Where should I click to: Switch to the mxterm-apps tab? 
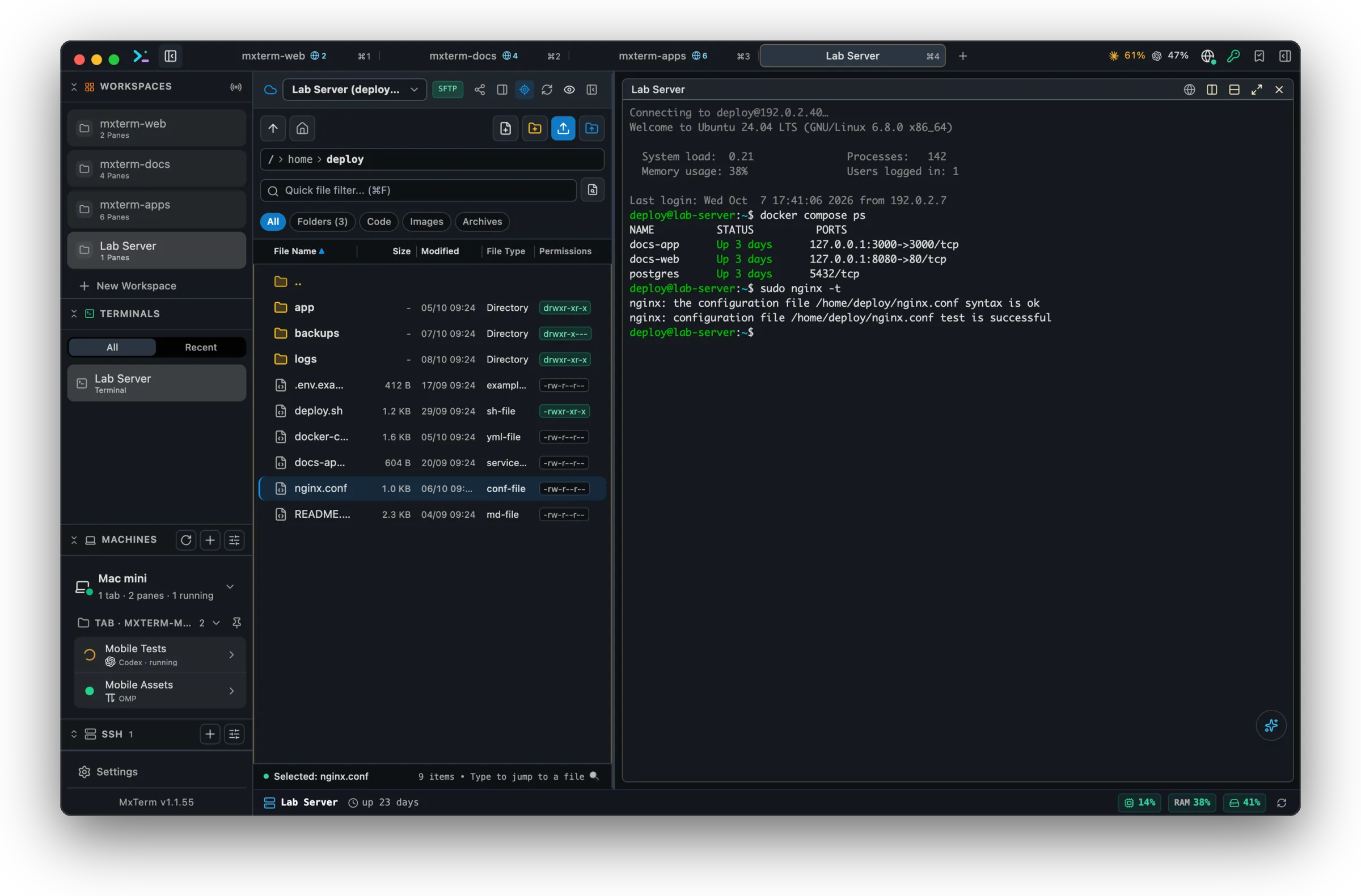[663, 56]
